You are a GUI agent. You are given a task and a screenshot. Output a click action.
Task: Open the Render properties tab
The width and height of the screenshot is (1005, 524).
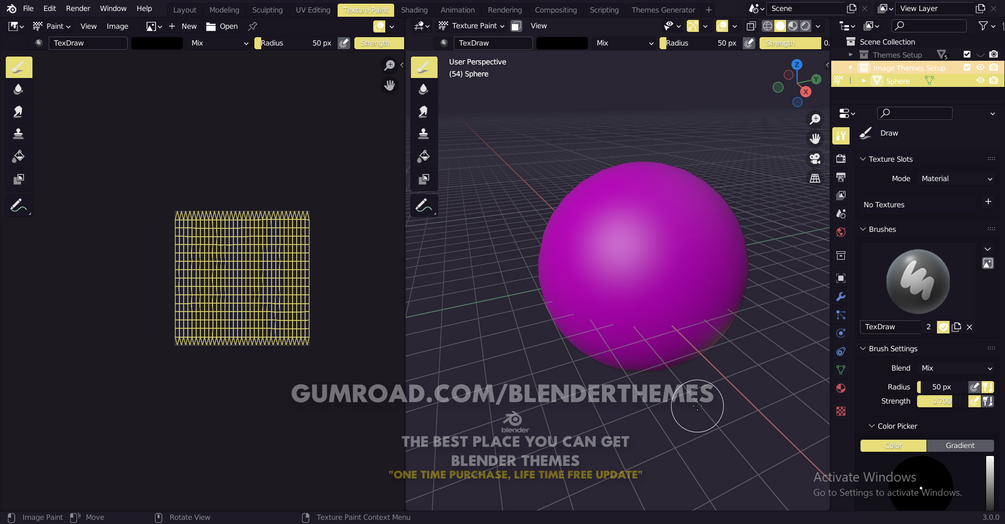coord(841,158)
